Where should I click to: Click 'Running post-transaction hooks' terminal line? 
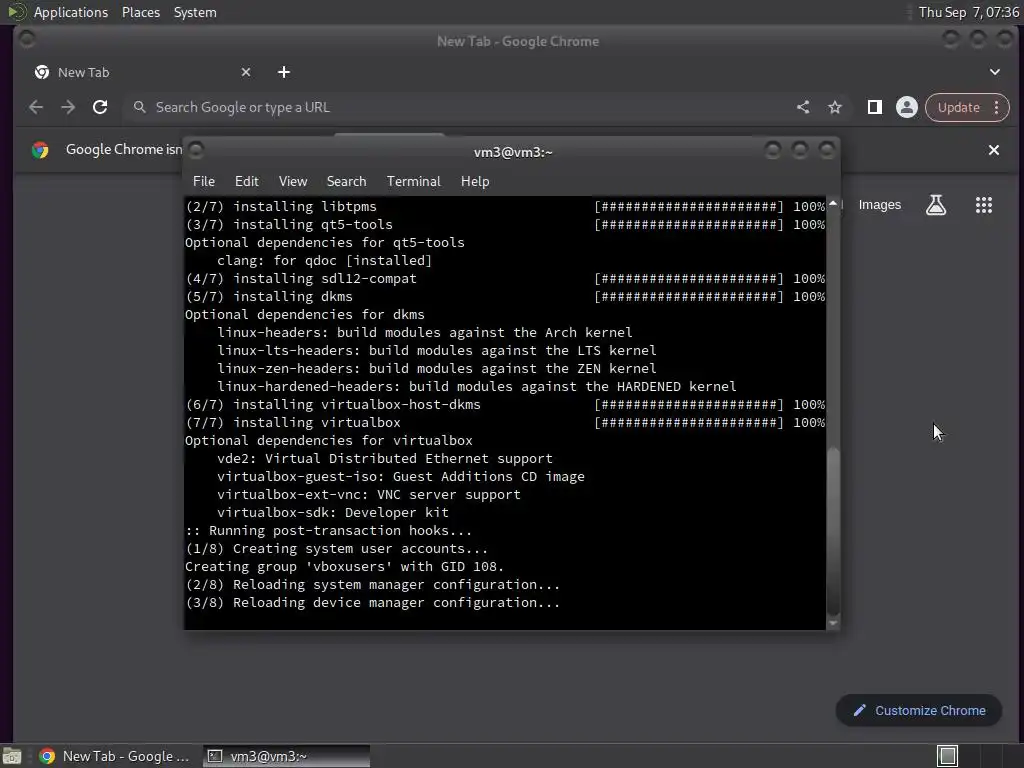(x=328, y=531)
